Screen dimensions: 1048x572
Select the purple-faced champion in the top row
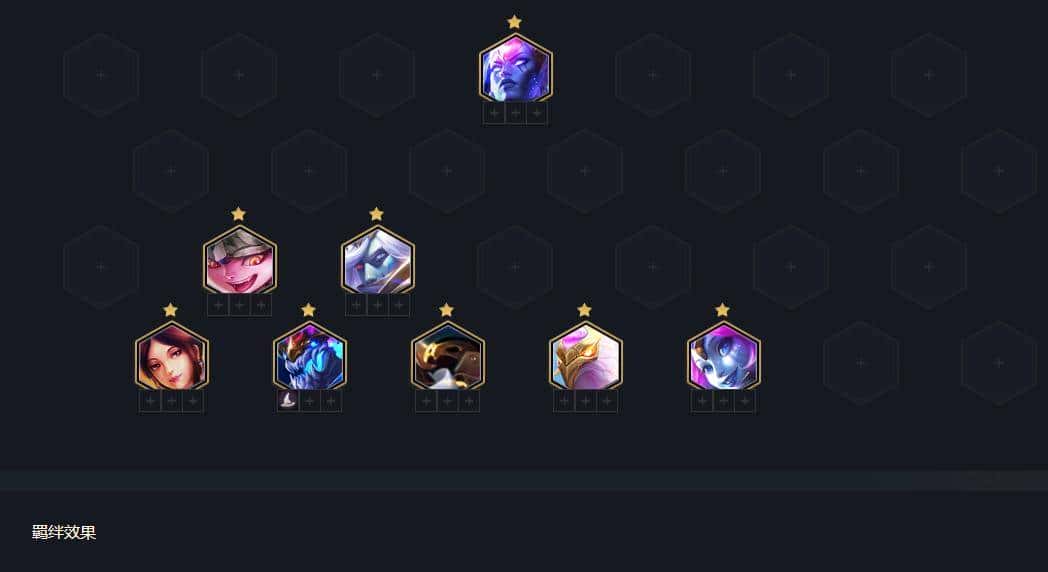(x=515, y=68)
